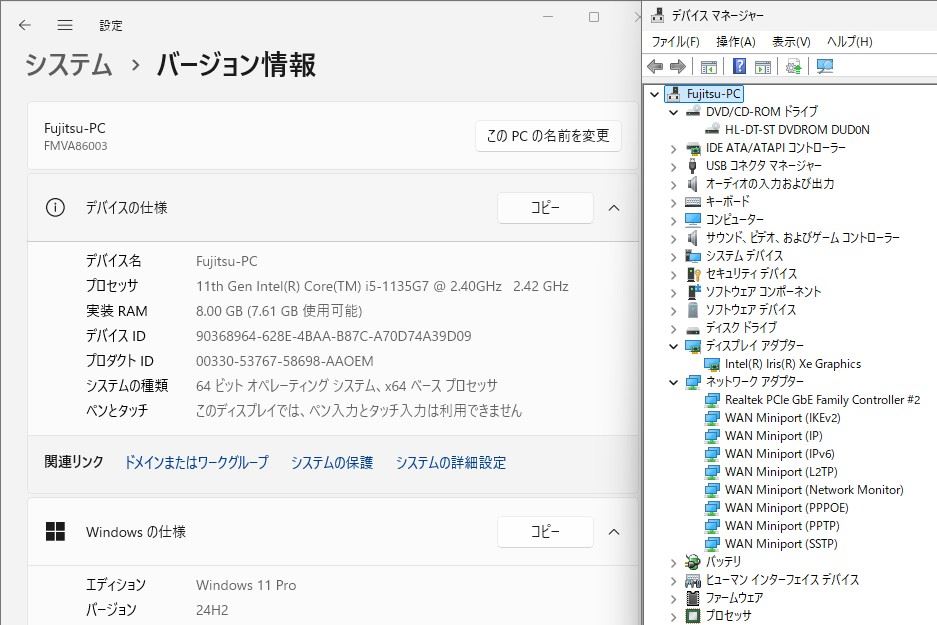Click the プロセッサ category icon in tree
The width and height of the screenshot is (937, 625).
(x=693, y=615)
